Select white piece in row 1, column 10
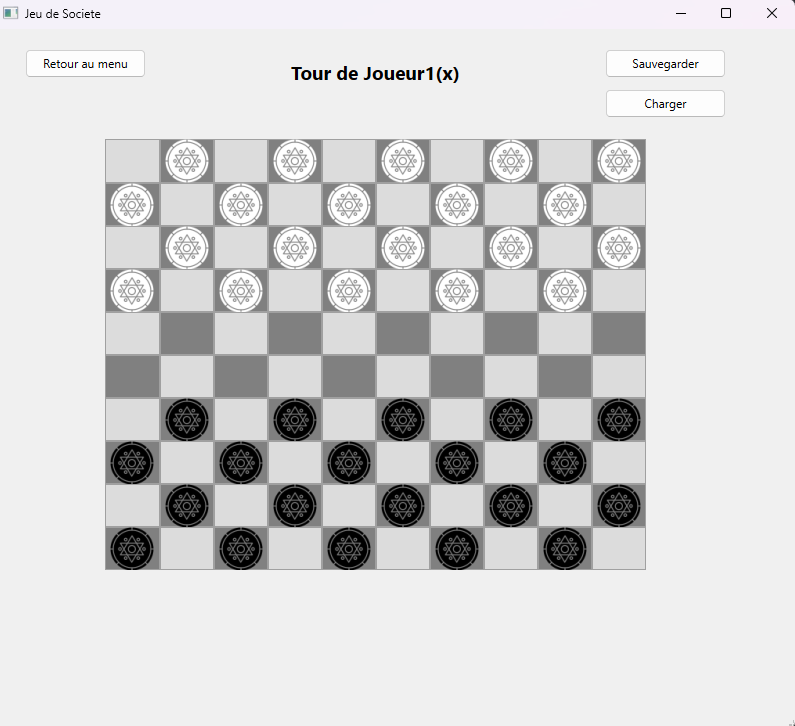 (x=619, y=161)
